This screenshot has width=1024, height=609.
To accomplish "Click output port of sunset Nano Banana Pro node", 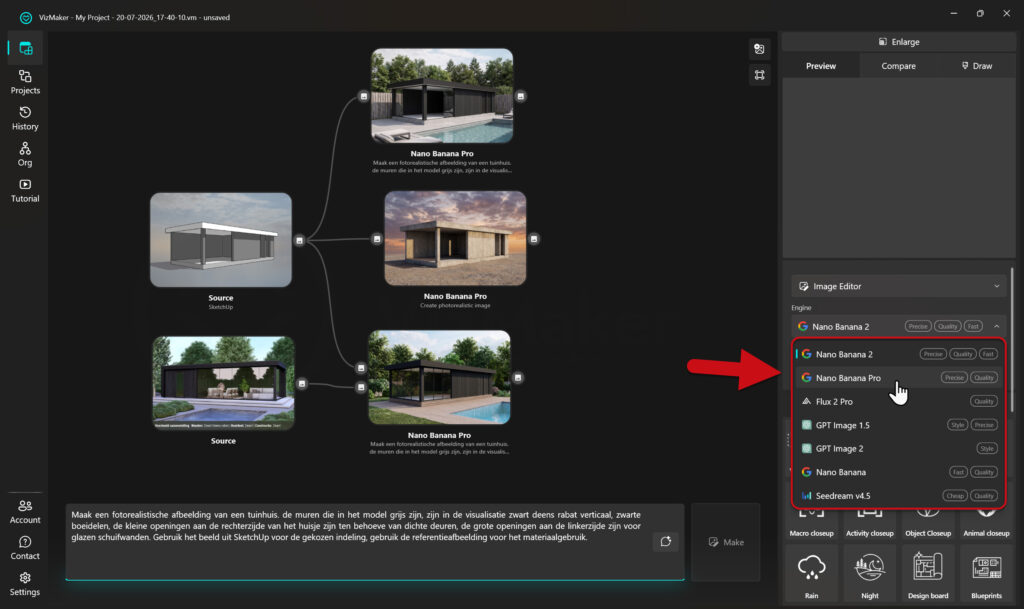I will pyautogui.click(x=534, y=239).
